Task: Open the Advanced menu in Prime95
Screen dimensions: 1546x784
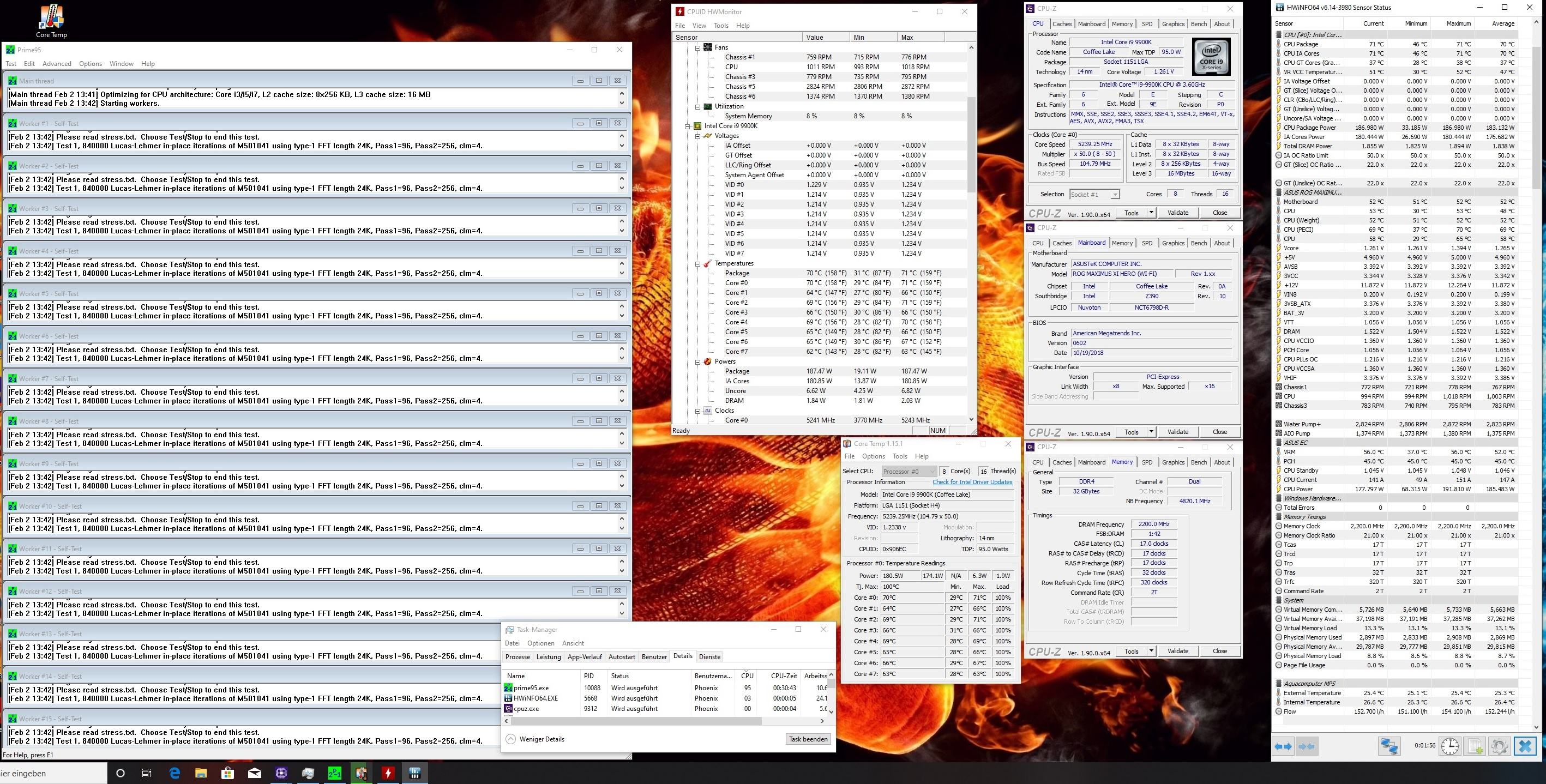Action: tap(57, 64)
